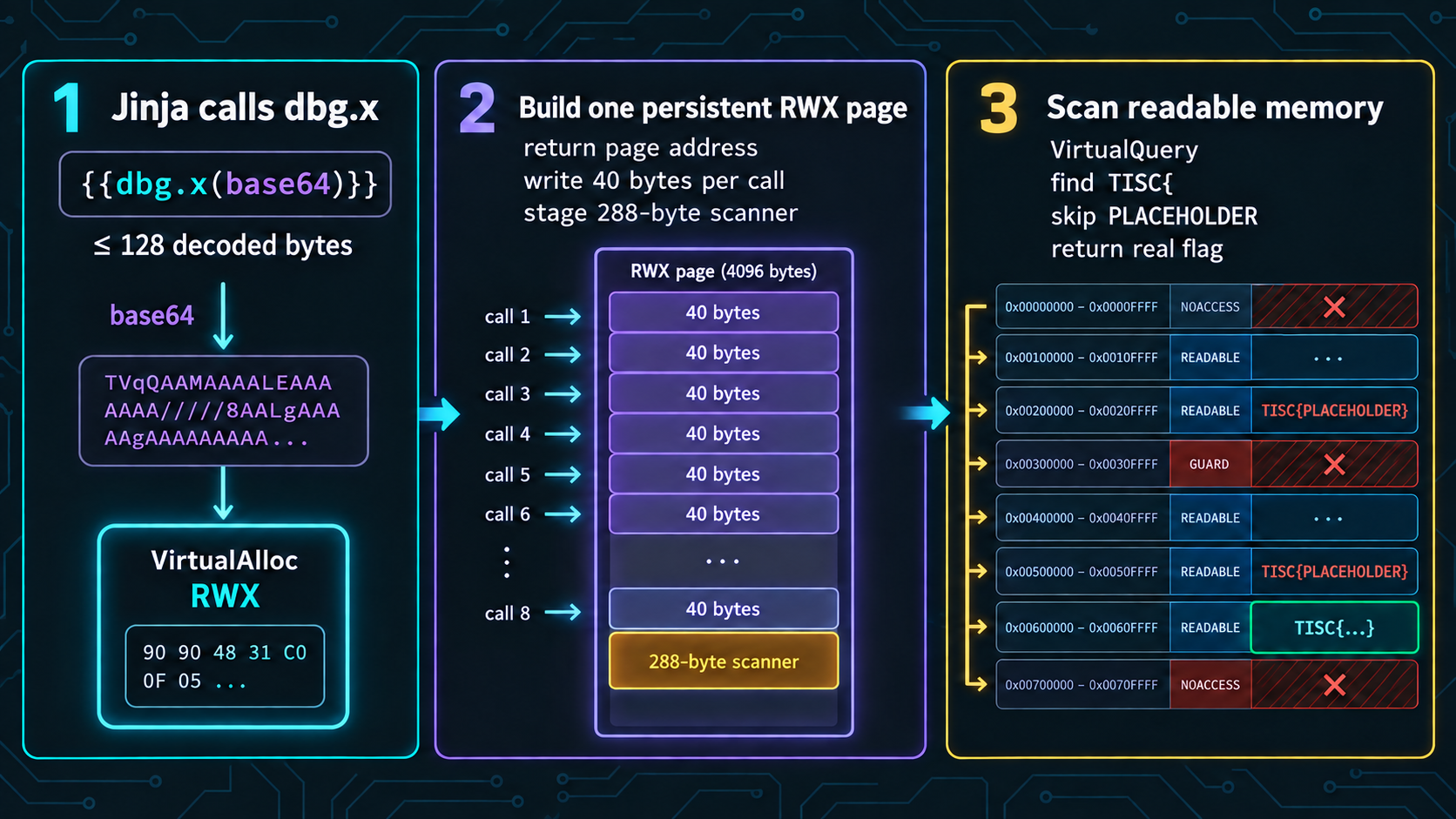Click the "Build one persistent RWX page" heading
Screen dimensions: 1456x819
pos(713,108)
